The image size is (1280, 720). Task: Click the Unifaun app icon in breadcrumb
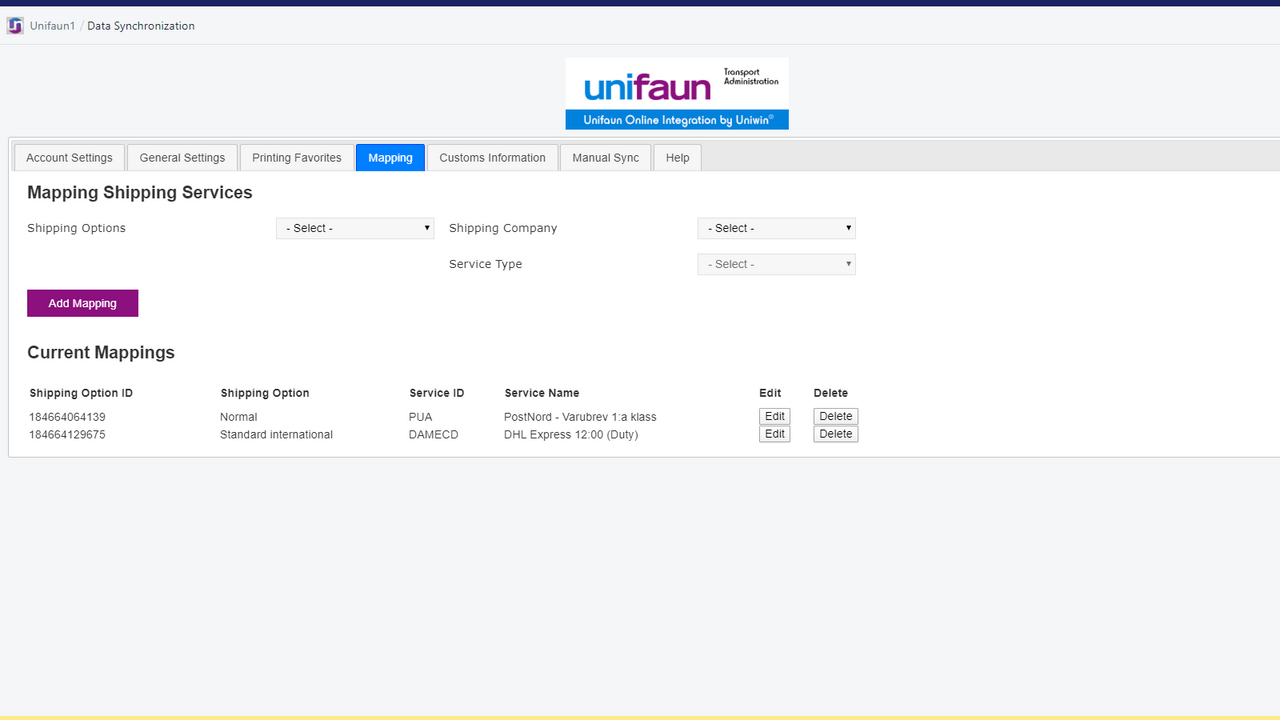15,26
